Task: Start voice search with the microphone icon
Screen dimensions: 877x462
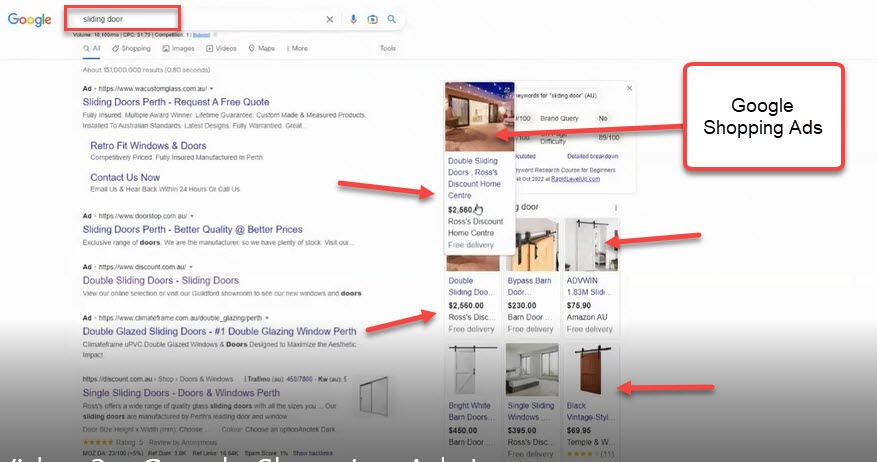Action: point(353,19)
